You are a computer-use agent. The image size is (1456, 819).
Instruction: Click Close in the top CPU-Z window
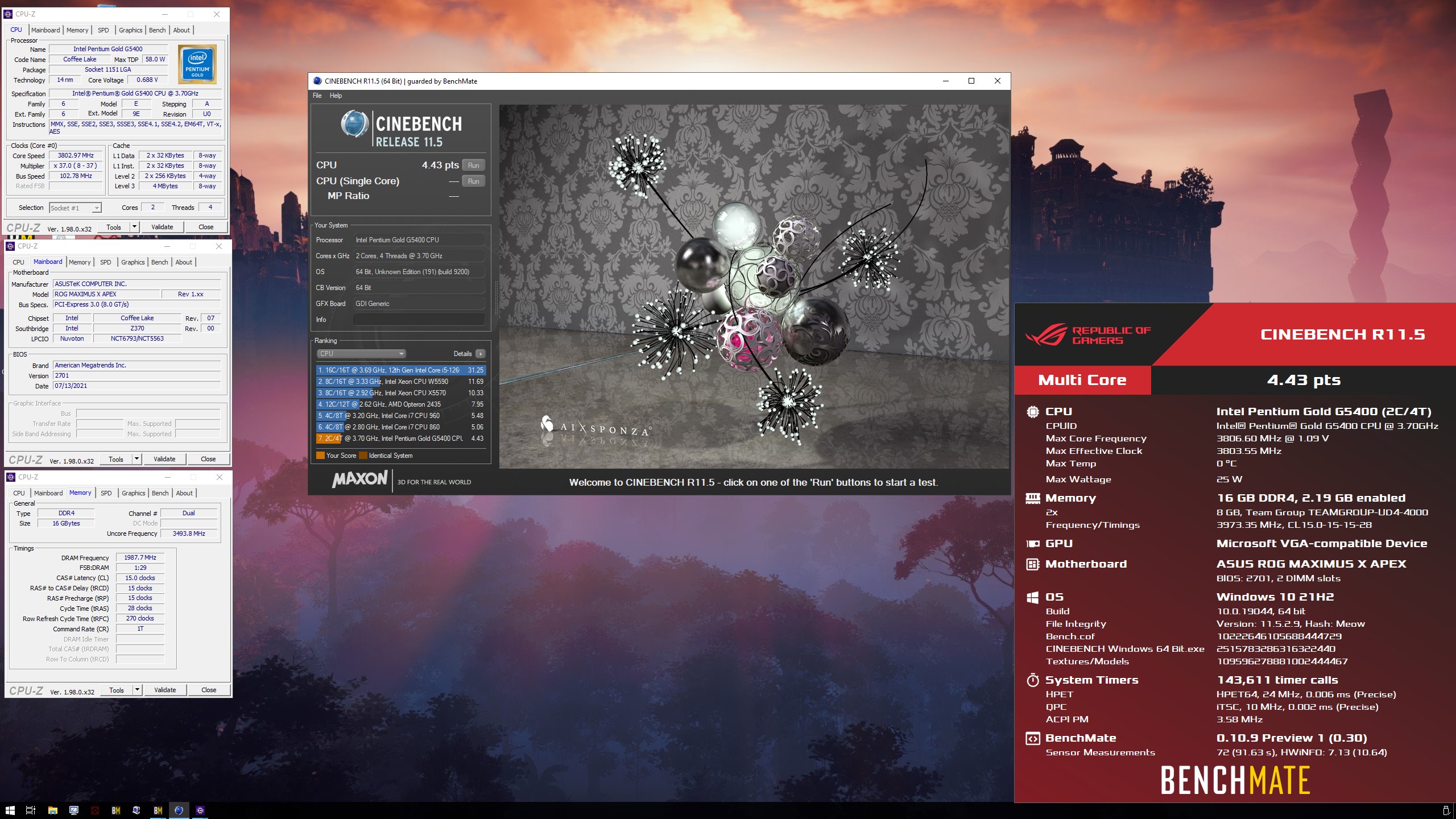pyautogui.click(x=206, y=227)
